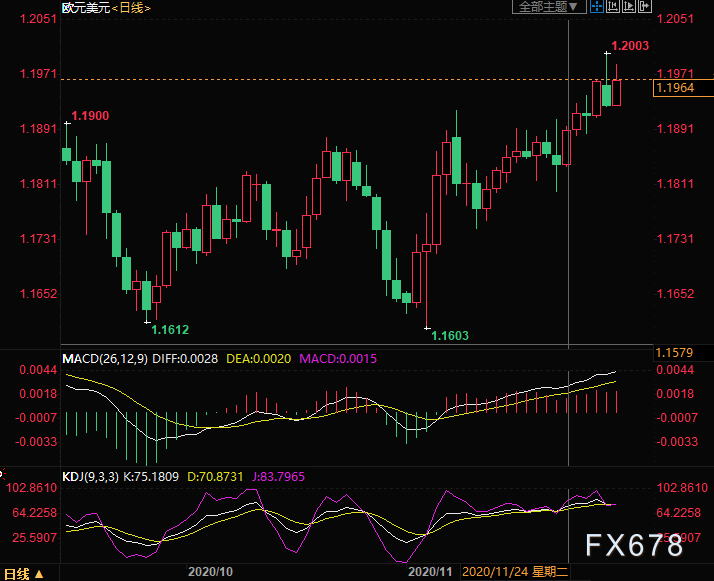Image resolution: width=714 pixels, height=581 pixels.
Task: Click the 日线 label next to 欧元美元 title
Action: point(131,8)
